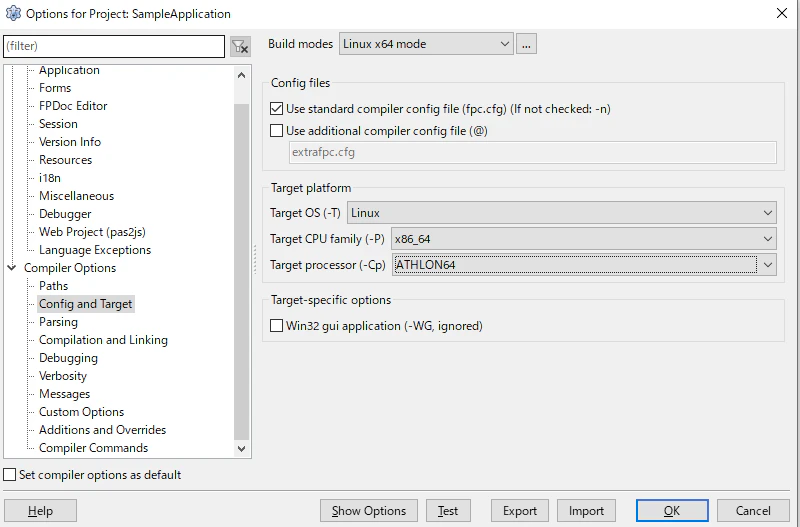Select Resources tree item
Viewport: 800px width, 527px height.
coord(65,160)
